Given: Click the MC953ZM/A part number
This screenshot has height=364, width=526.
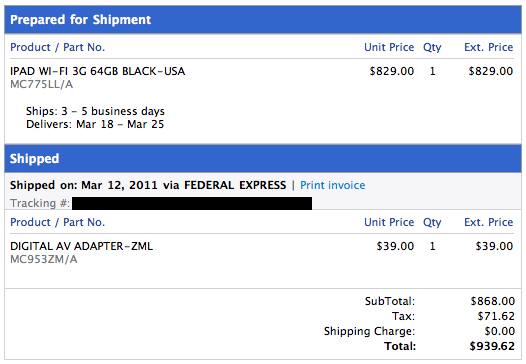Looking at the screenshot, I should pos(44,259).
